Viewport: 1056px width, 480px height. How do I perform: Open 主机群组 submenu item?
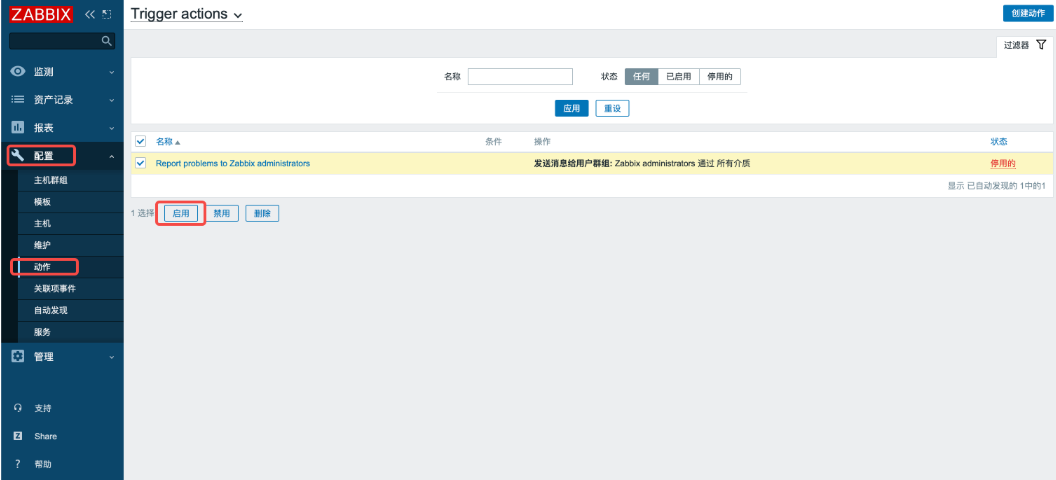click(51, 180)
